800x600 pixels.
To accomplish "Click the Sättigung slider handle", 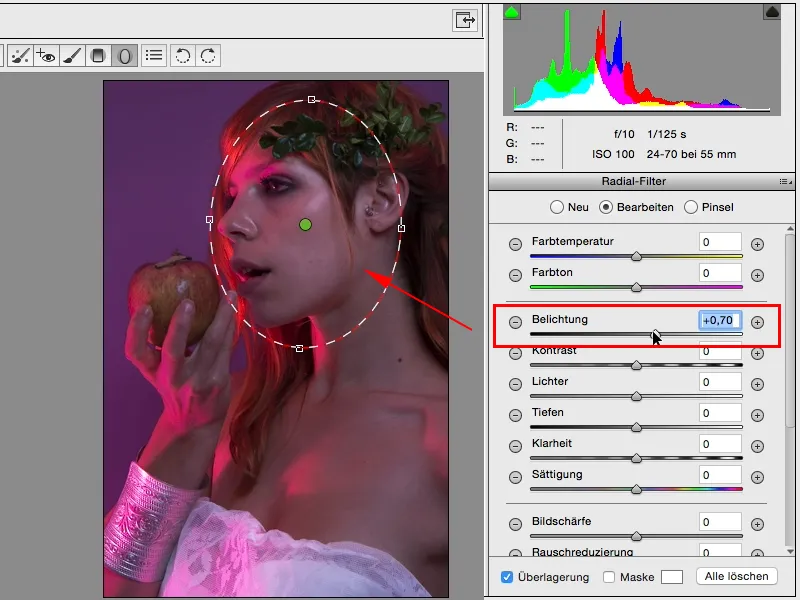I will click(636, 490).
